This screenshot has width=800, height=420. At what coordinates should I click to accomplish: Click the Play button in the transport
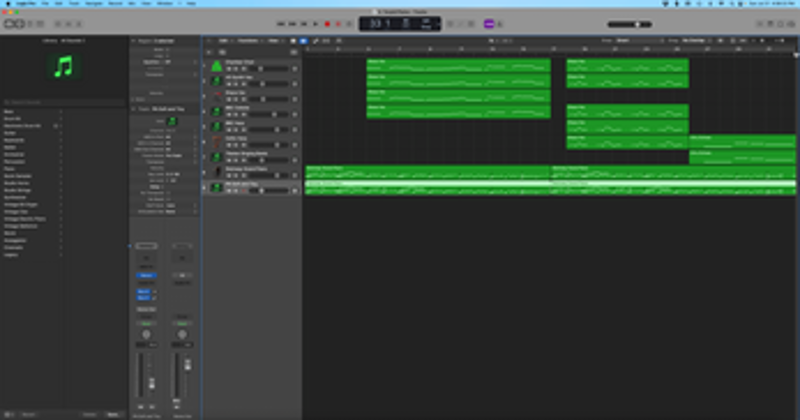(315, 24)
